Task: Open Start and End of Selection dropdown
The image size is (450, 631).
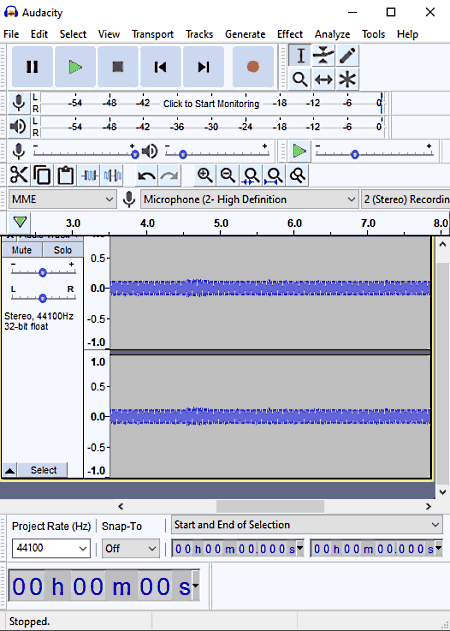Action: [x=307, y=525]
